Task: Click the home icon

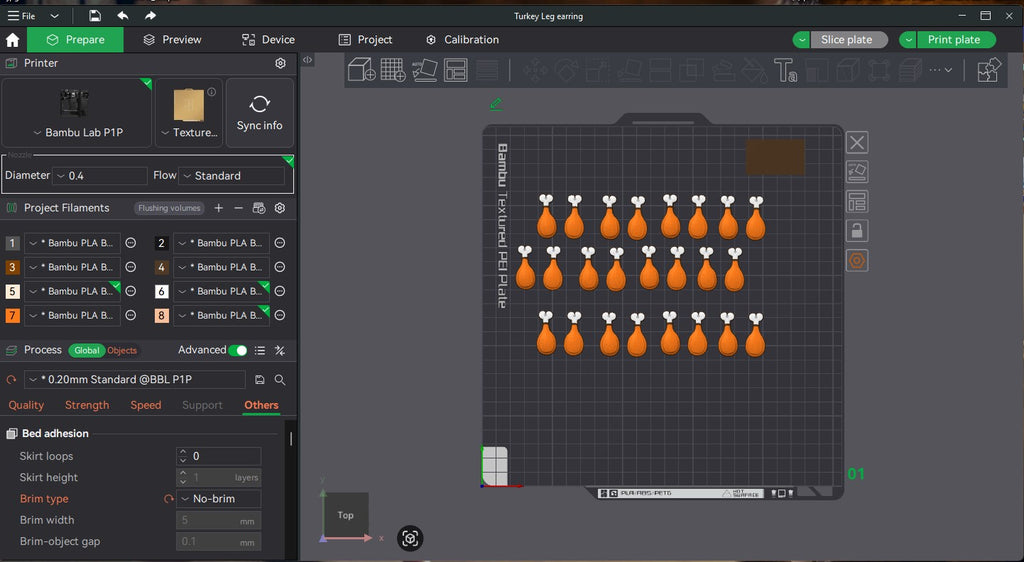Action: pos(12,40)
